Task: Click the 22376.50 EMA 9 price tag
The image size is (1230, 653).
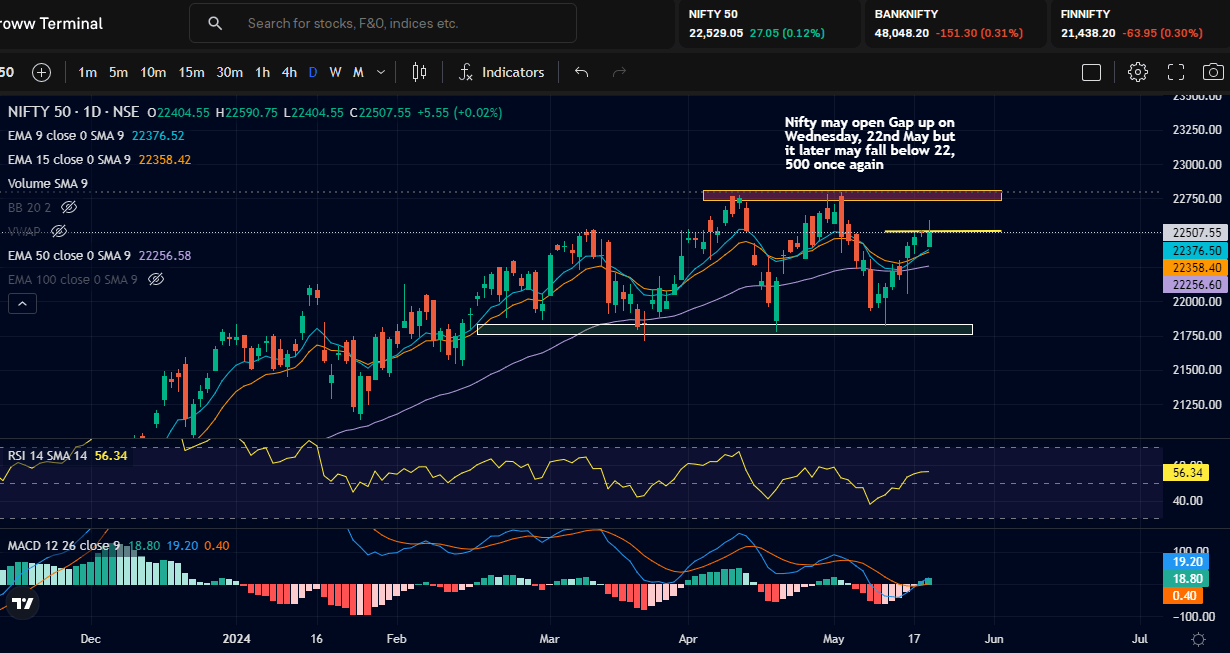Action: click(x=1197, y=250)
